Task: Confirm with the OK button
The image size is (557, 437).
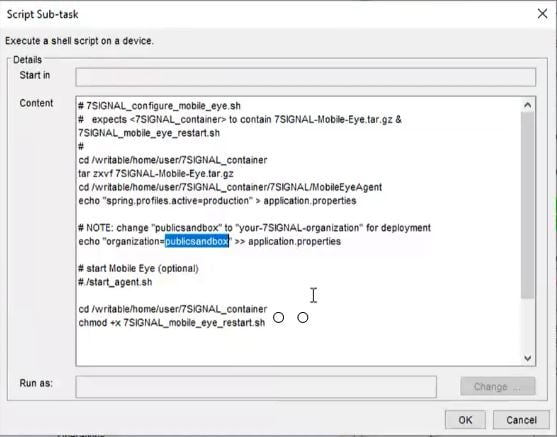Action: 465,420
